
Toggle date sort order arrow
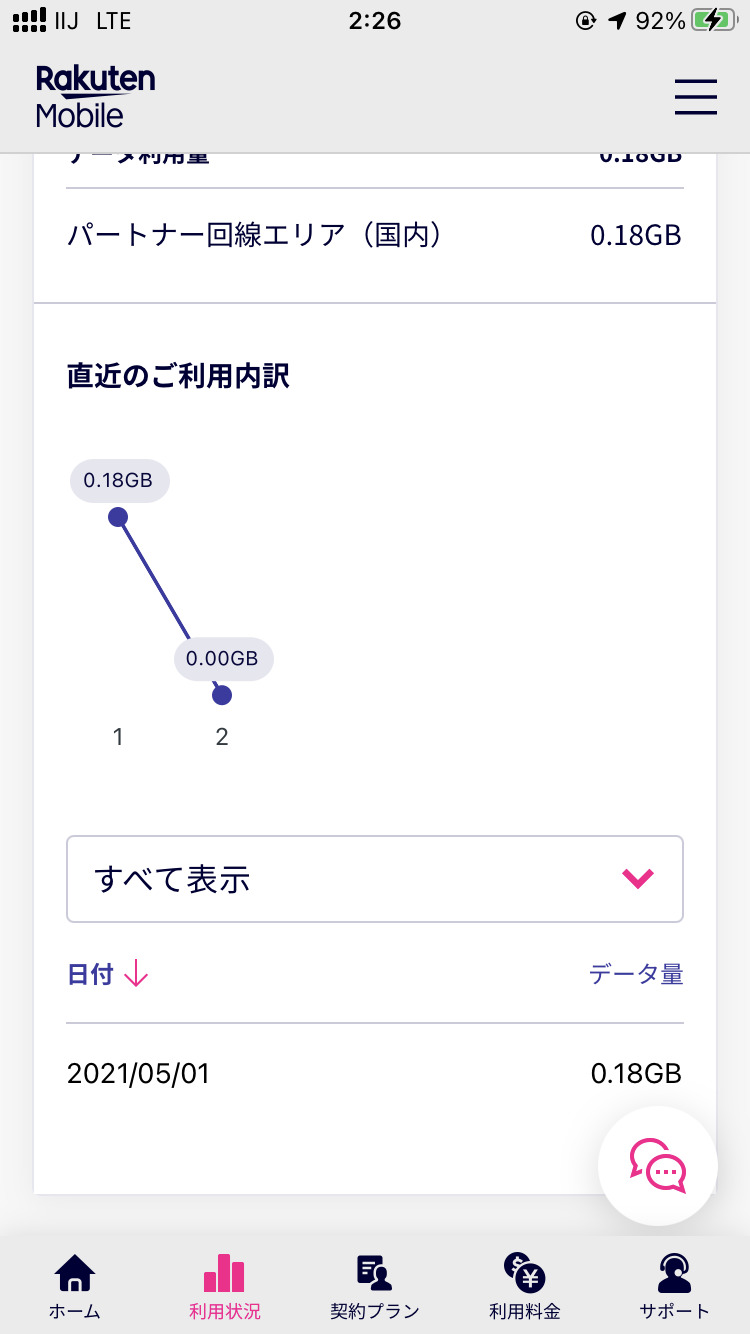pyautogui.click(x=136, y=974)
